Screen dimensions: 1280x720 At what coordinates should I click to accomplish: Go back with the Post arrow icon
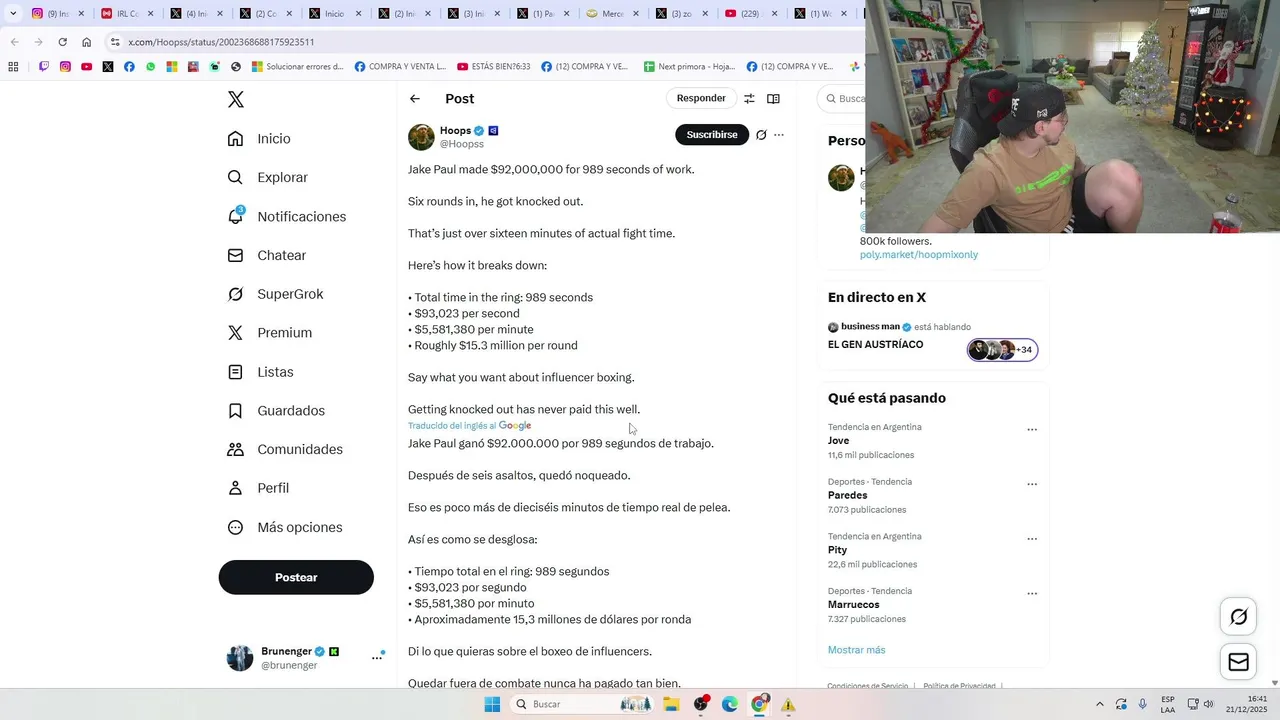coord(415,99)
